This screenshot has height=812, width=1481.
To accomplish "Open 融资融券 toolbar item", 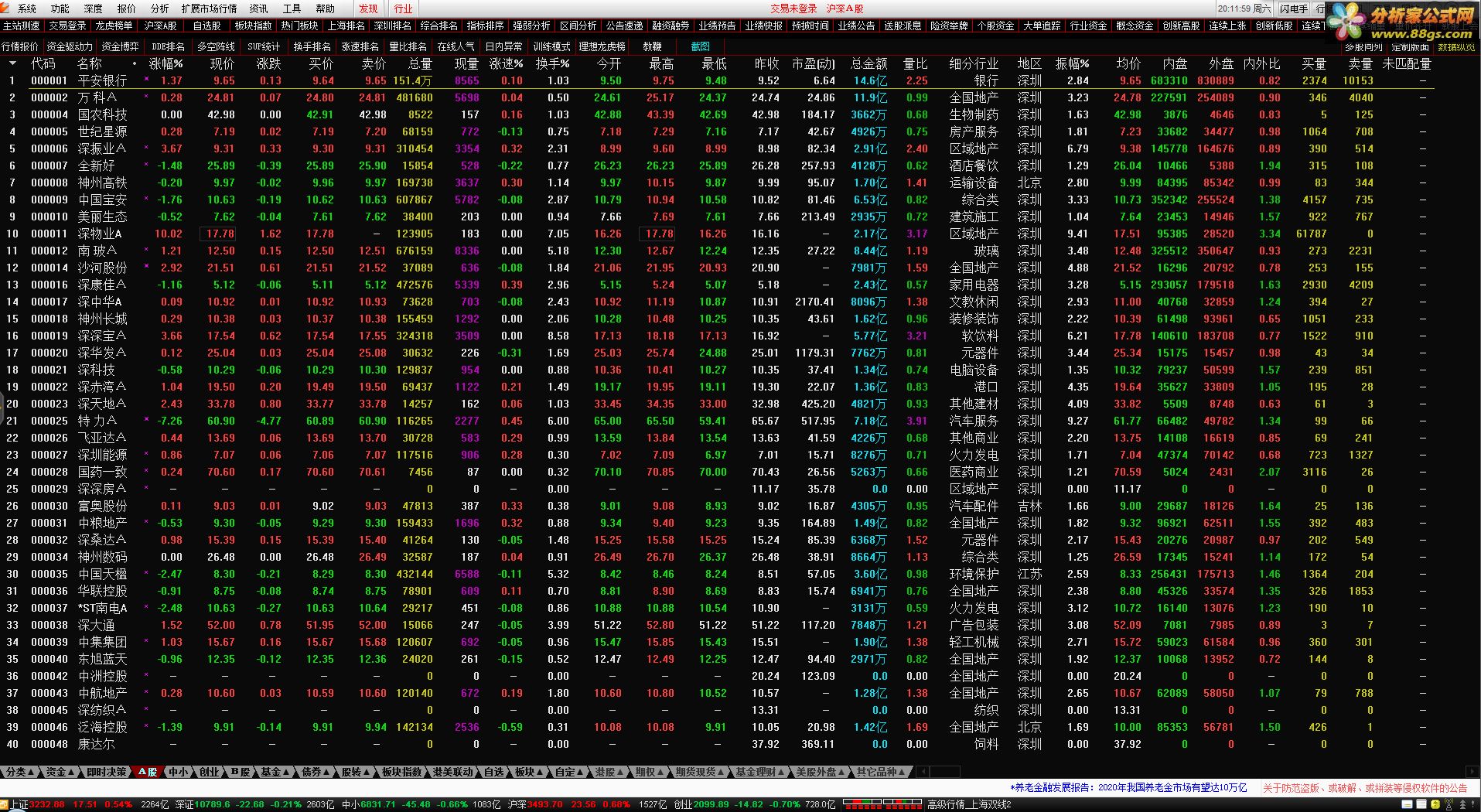I will point(671,26).
